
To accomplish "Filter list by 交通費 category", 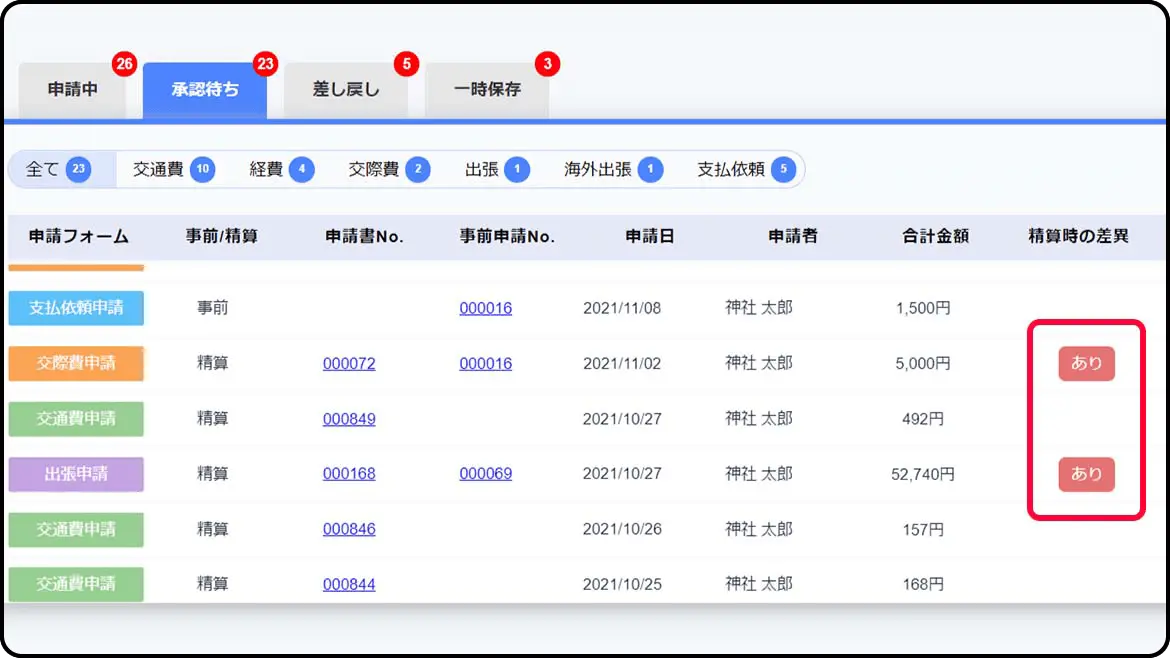I will 173,170.
